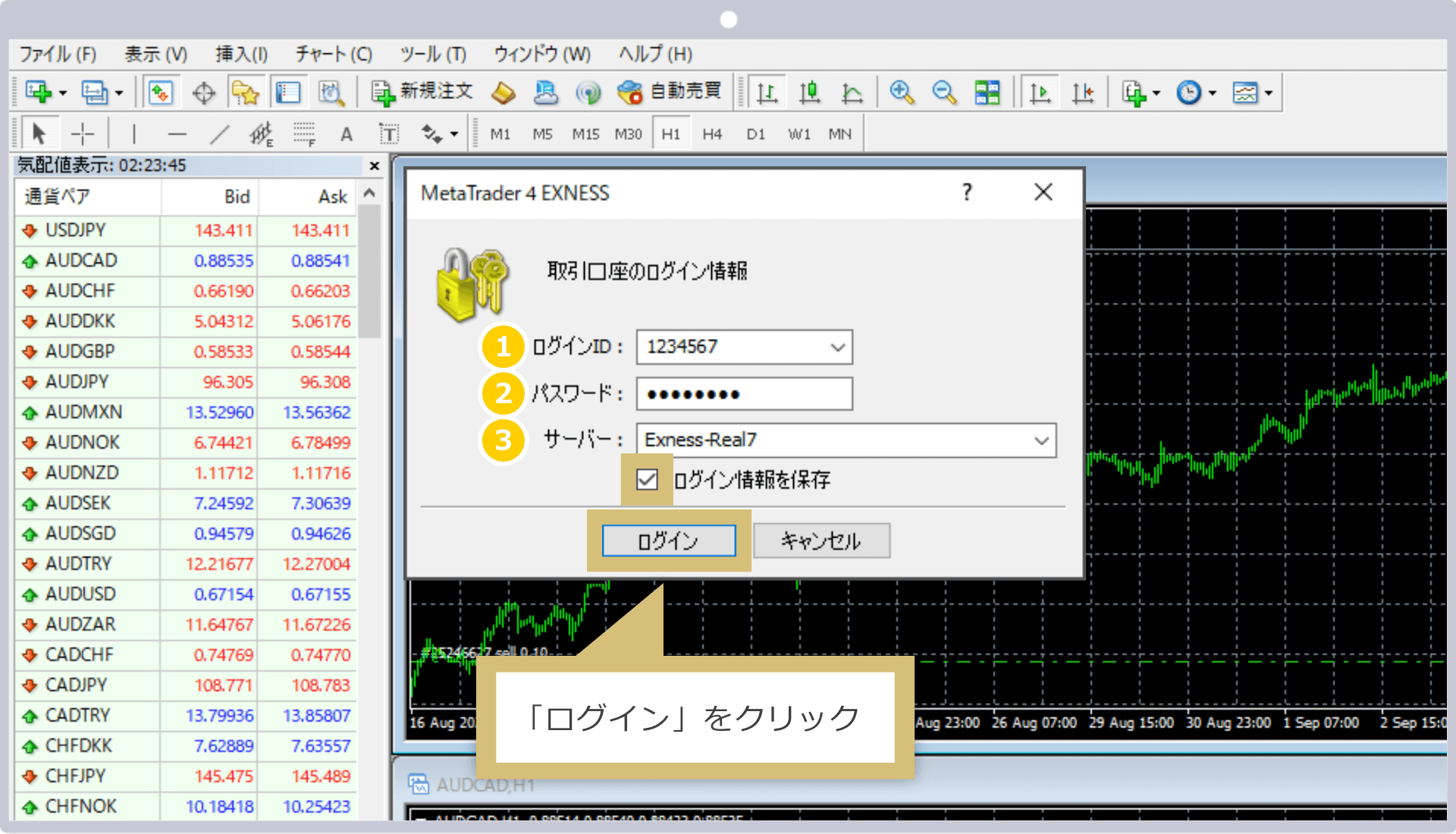Zoom out the chart
Image resolution: width=1456 pixels, height=834 pixels.
point(944,92)
